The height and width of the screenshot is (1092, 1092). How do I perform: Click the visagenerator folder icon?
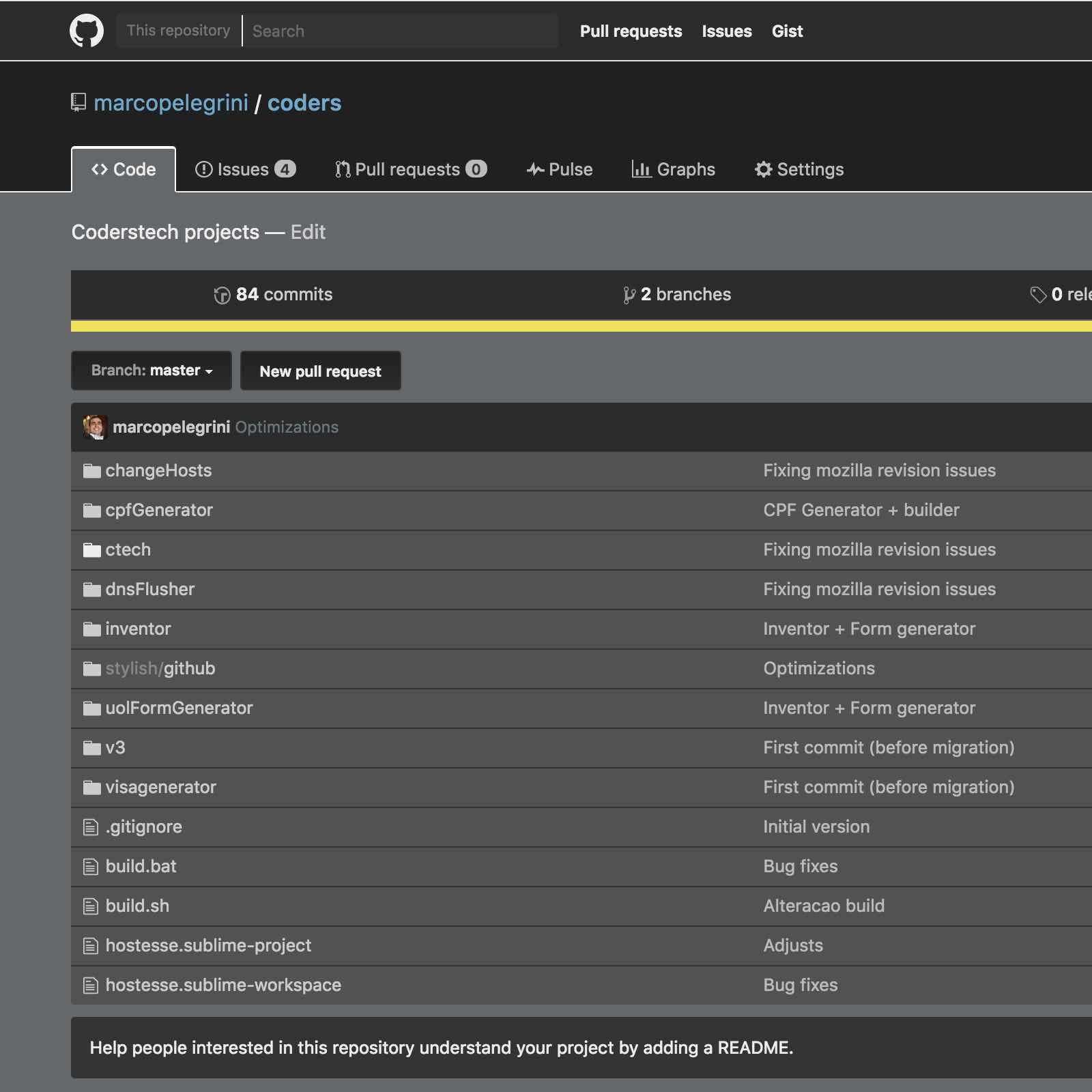91,788
